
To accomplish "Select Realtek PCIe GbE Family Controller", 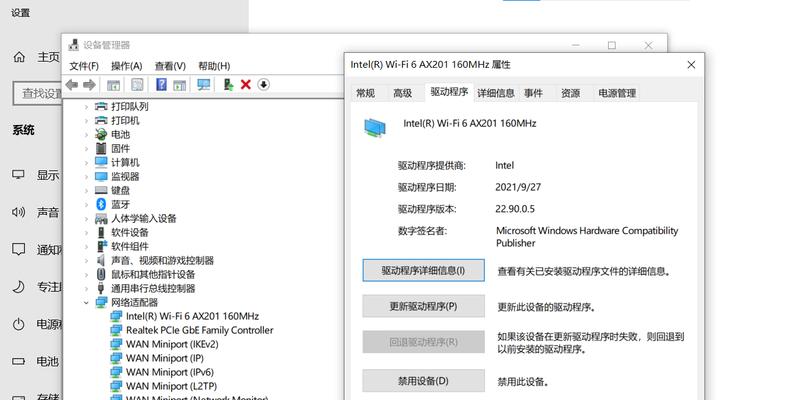I will click(x=199, y=331).
